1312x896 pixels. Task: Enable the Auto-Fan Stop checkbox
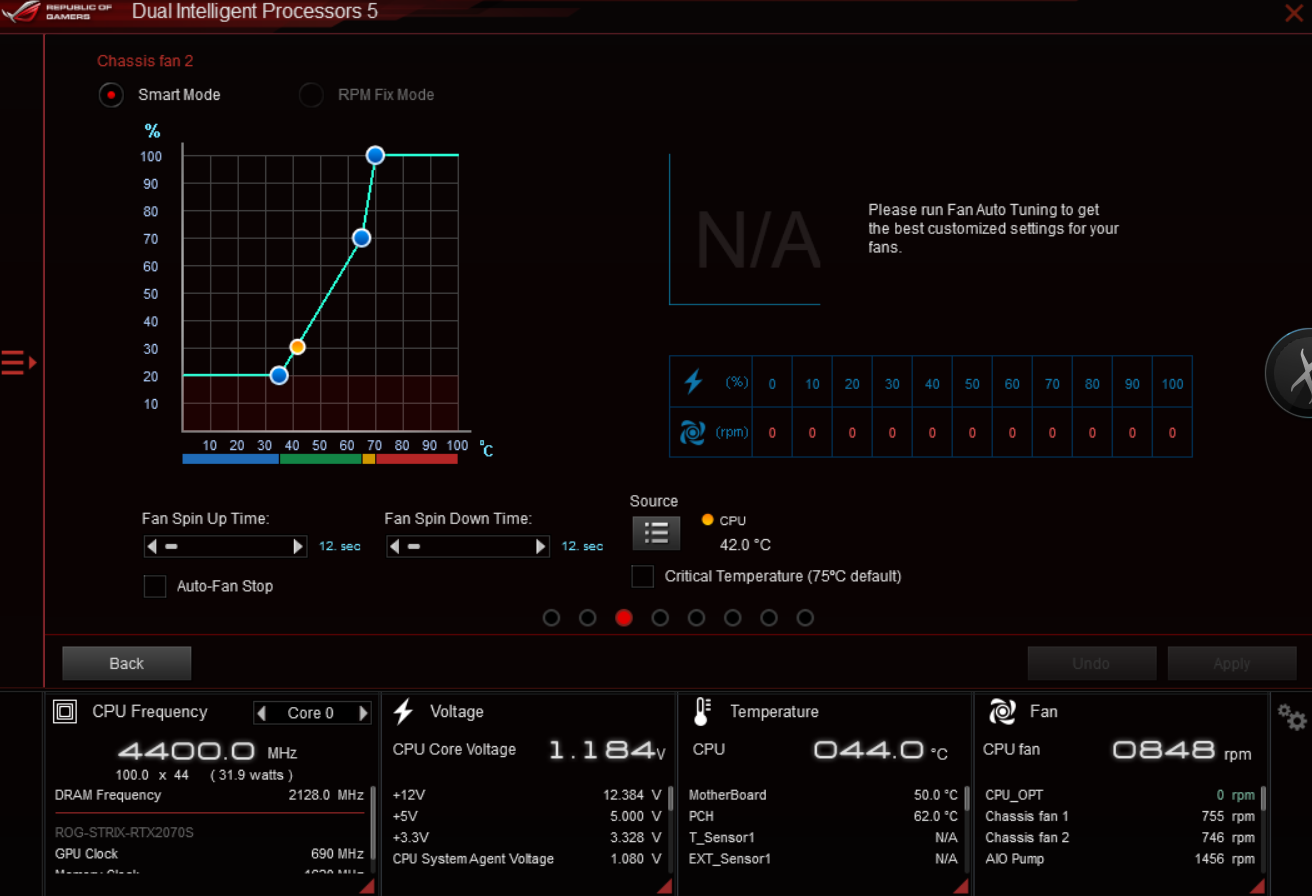point(155,586)
